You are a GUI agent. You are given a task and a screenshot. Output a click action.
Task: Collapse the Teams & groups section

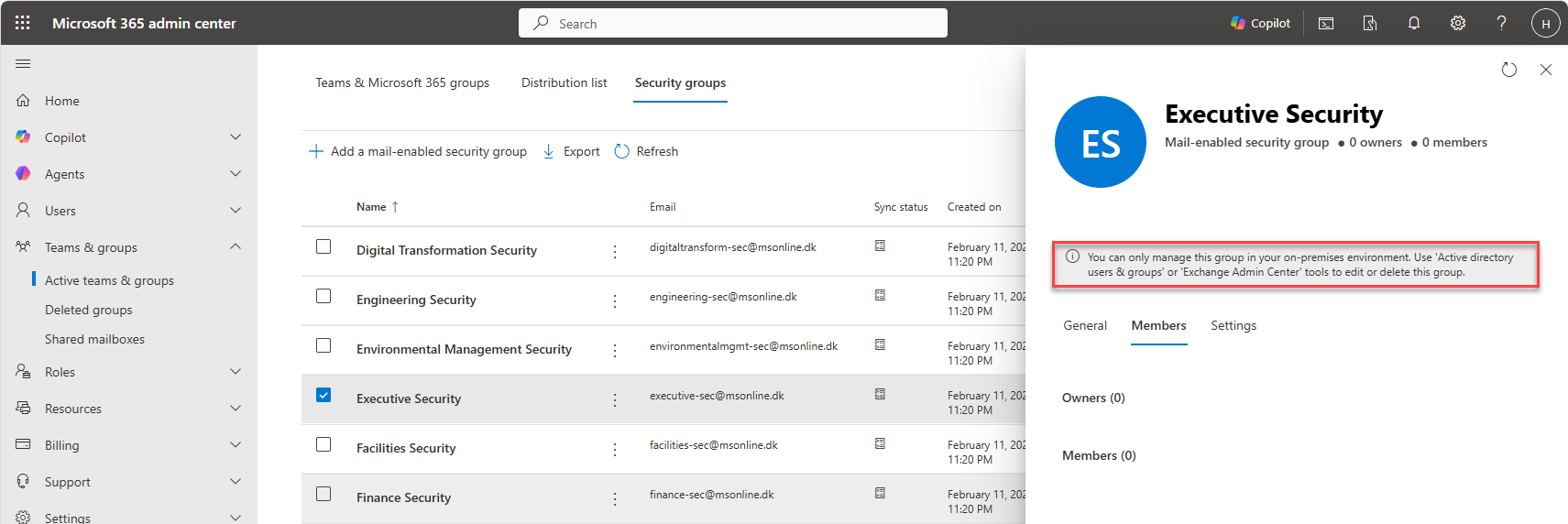click(236, 247)
